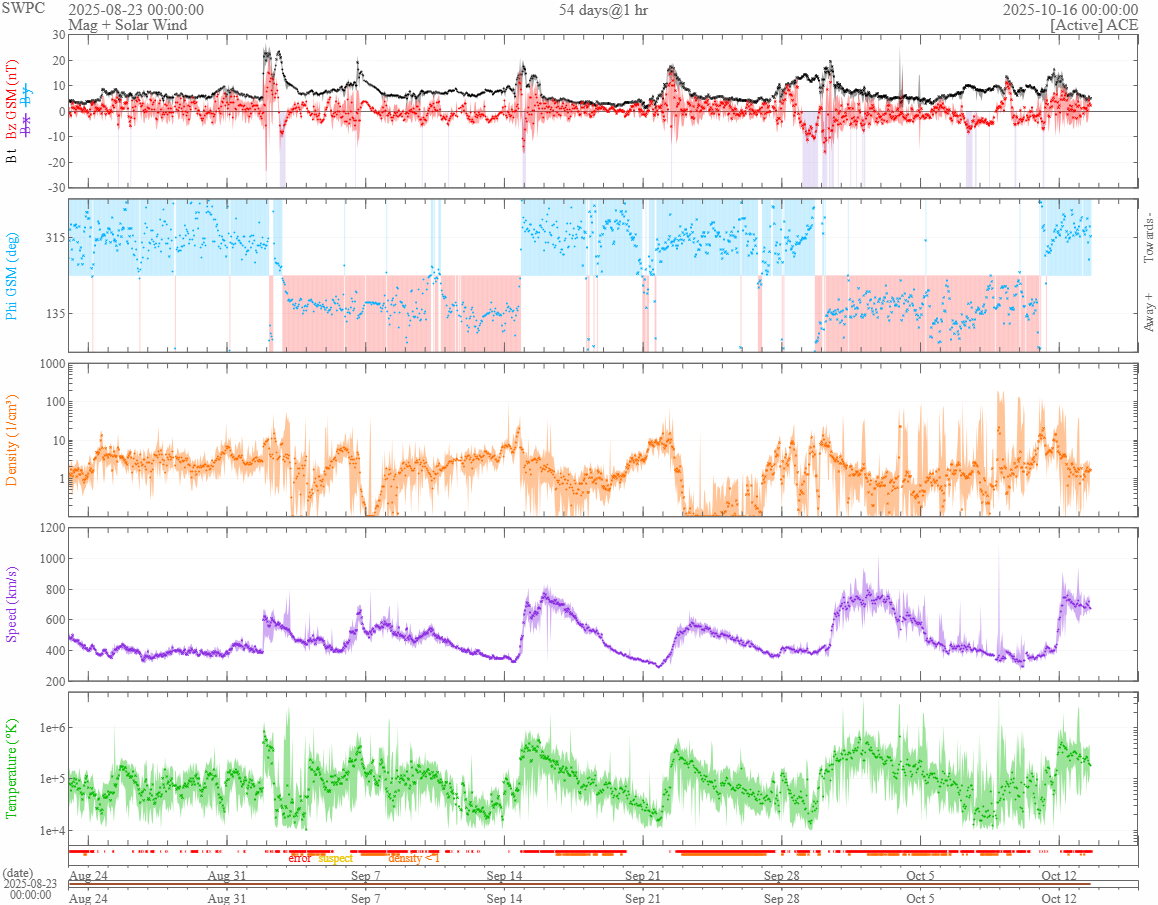Click the 315 tick on the Phi axis

pos(55,238)
